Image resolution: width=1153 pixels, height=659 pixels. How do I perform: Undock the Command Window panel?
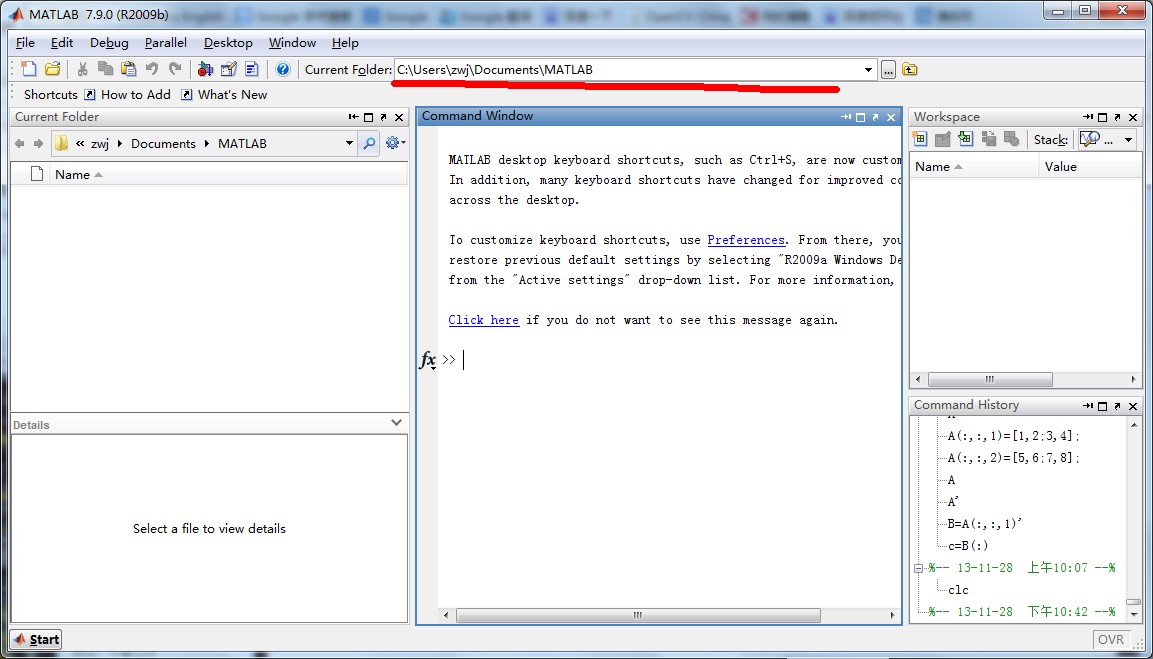(x=876, y=117)
